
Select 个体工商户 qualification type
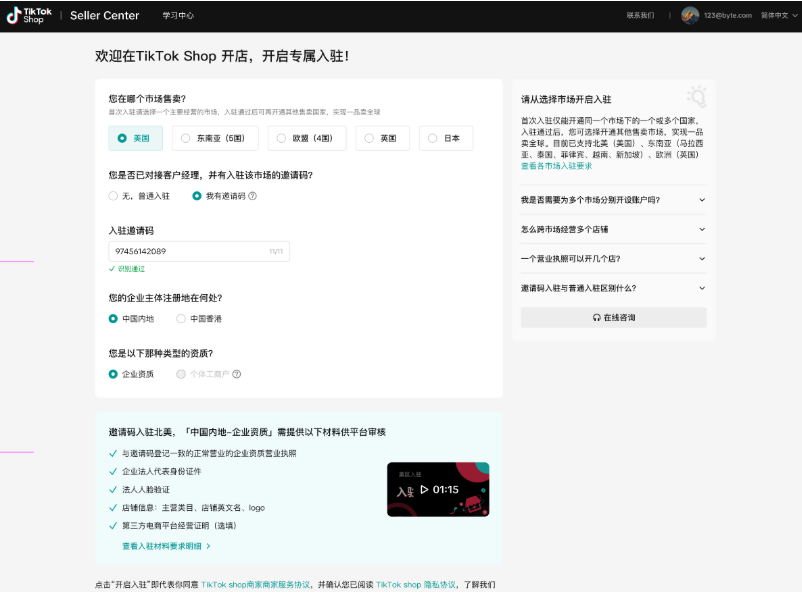[203, 374]
